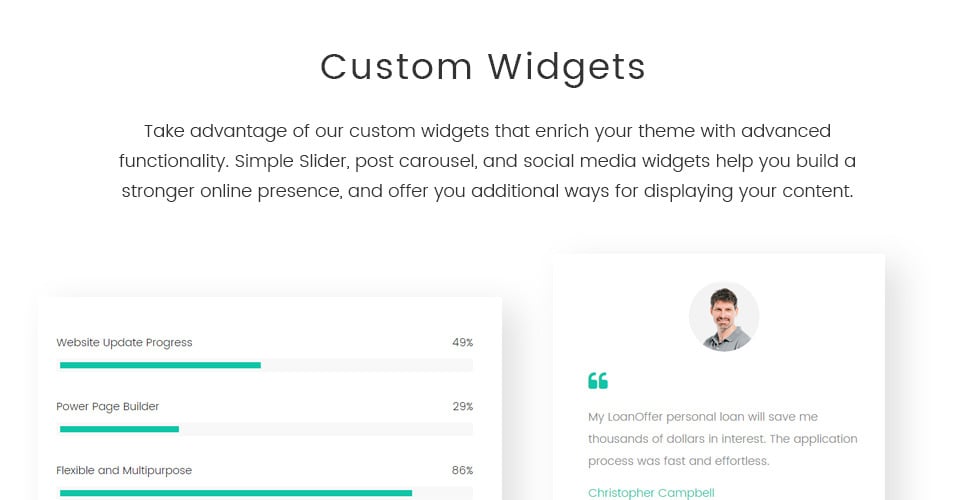Click the gray unfilled part of Website Update Progress bar
Screen dimensions: 965x500
tap(366, 365)
